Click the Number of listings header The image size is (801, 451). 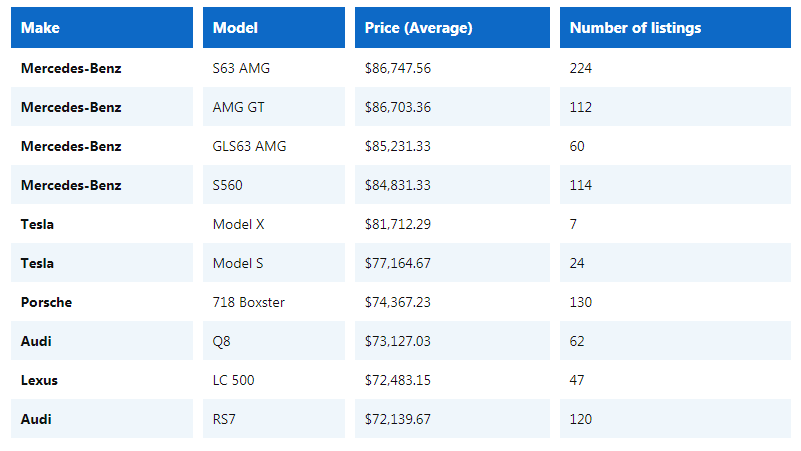(x=675, y=28)
